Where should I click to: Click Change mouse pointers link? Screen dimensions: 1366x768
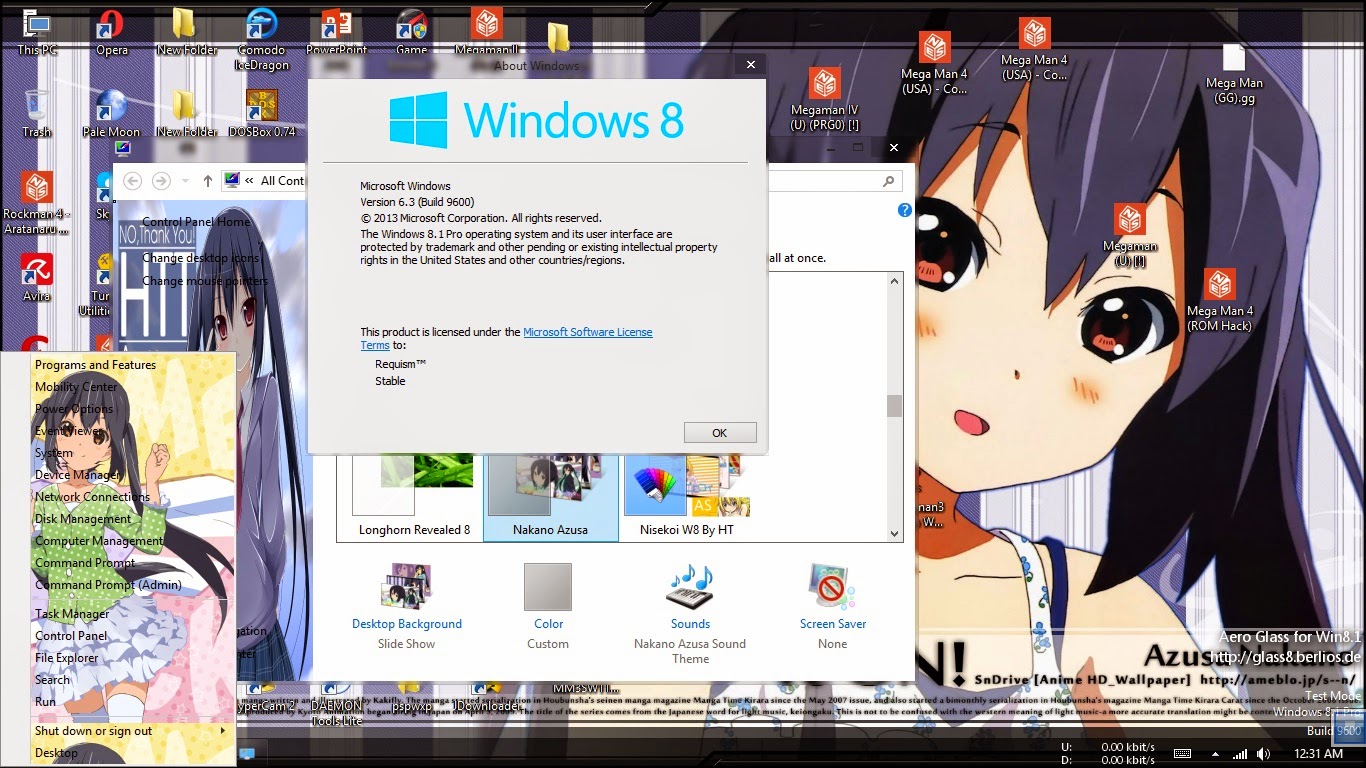(x=205, y=281)
